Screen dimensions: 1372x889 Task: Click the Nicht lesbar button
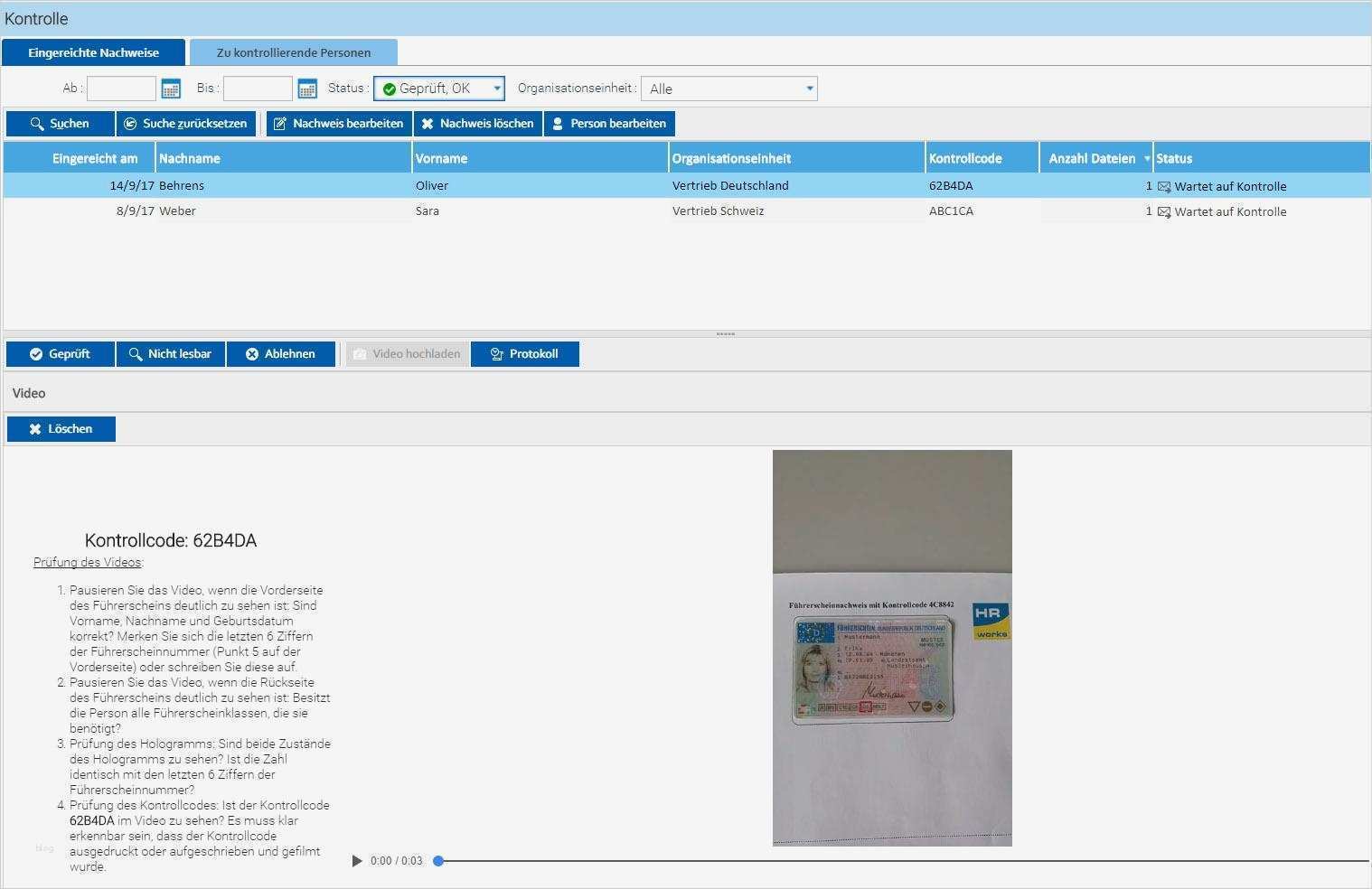coord(171,354)
